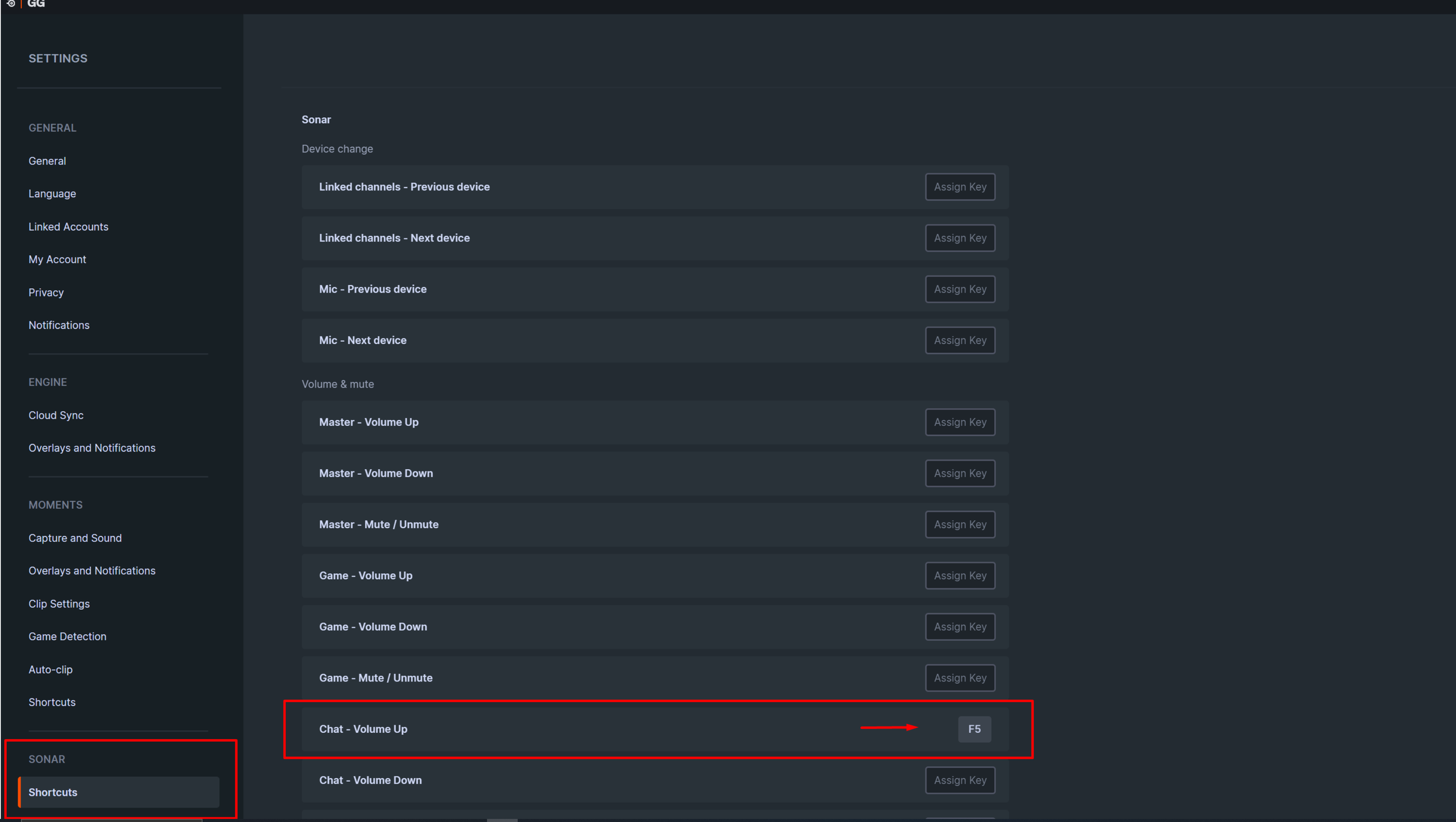
Task: Open My Account page
Action: (57, 259)
